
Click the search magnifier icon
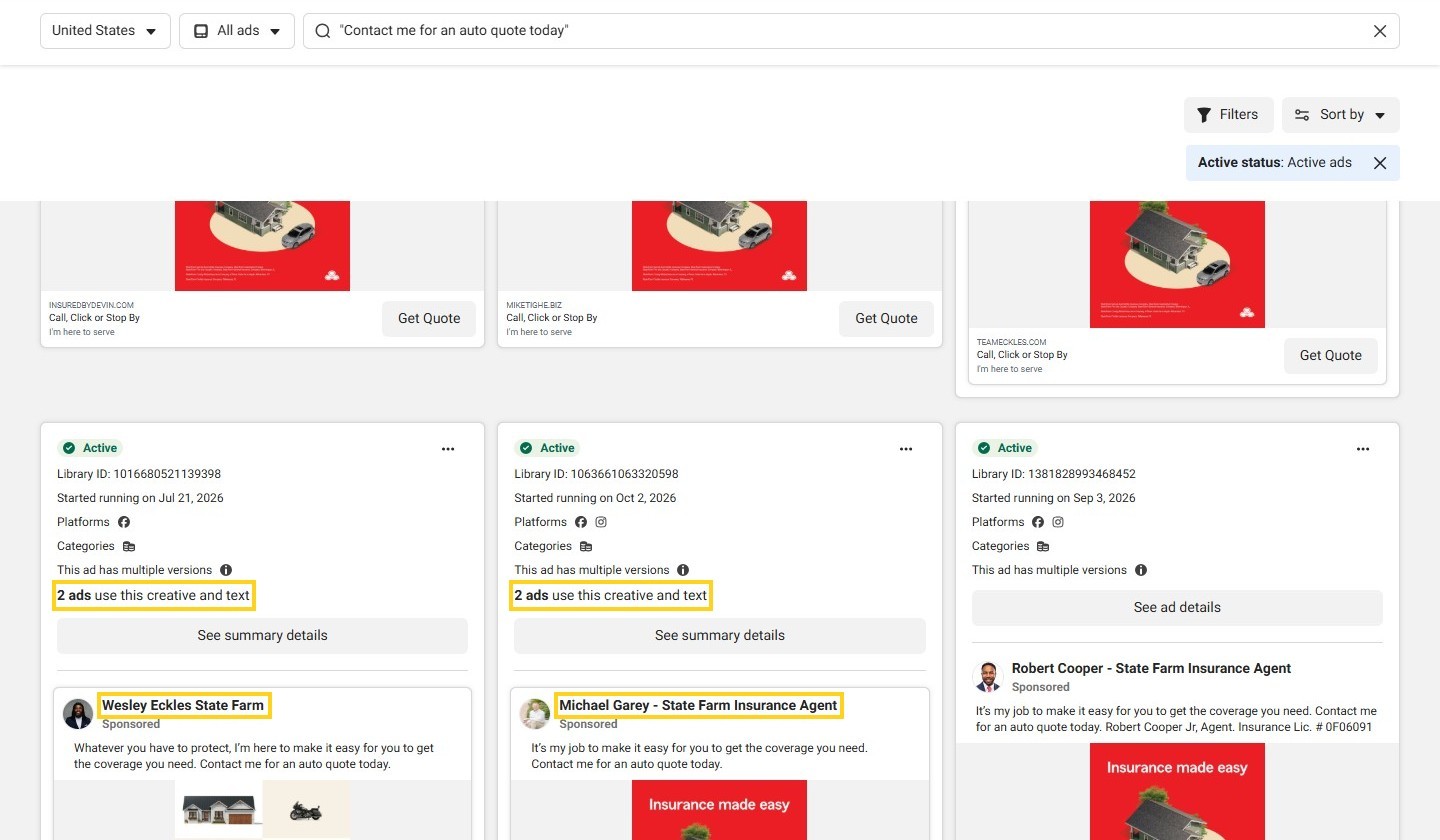coord(322,31)
